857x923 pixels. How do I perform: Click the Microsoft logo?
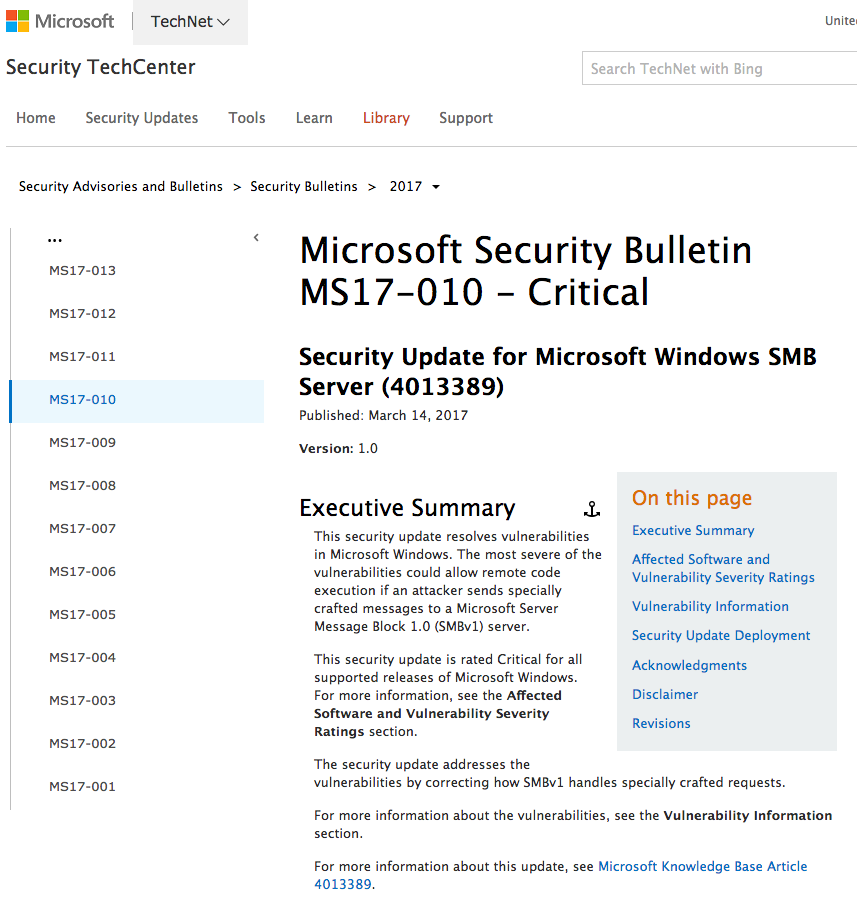coord(60,20)
